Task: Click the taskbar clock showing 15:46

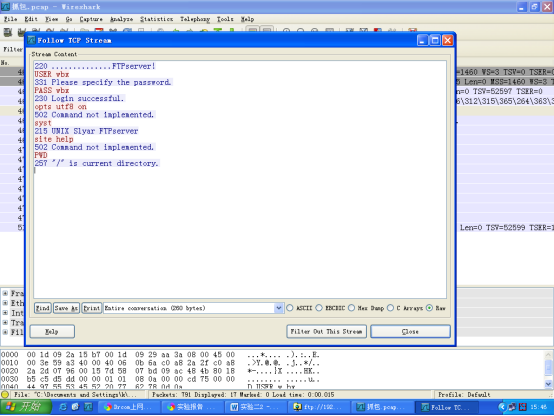Action: click(539, 407)
